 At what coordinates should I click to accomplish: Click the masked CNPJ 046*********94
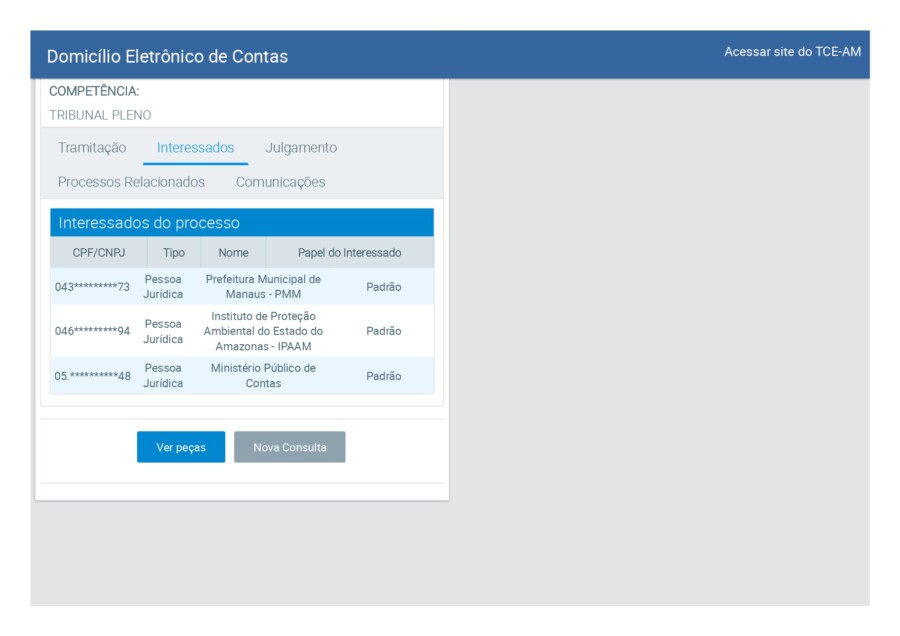[x=92, y=331]
